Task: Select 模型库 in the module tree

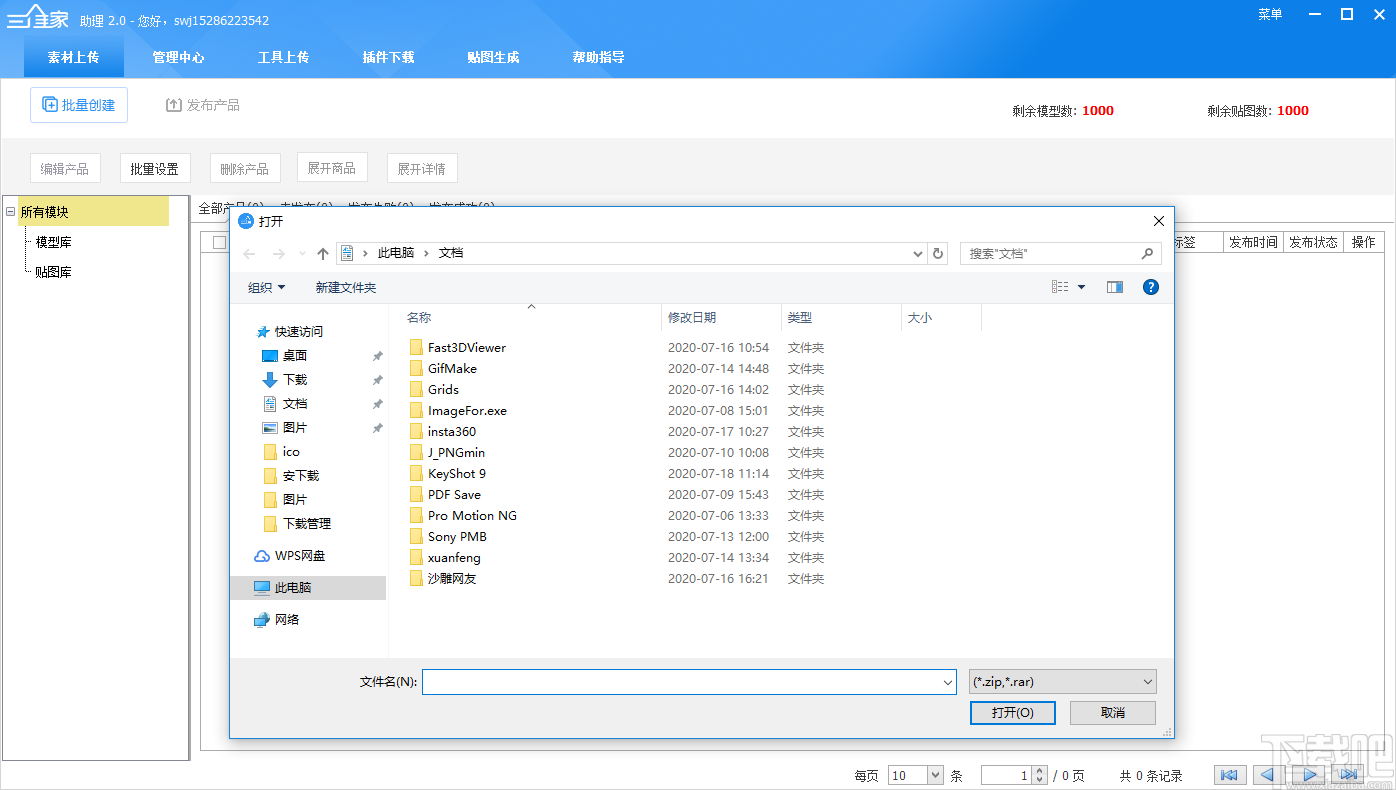Action: (x=54, y=242)
